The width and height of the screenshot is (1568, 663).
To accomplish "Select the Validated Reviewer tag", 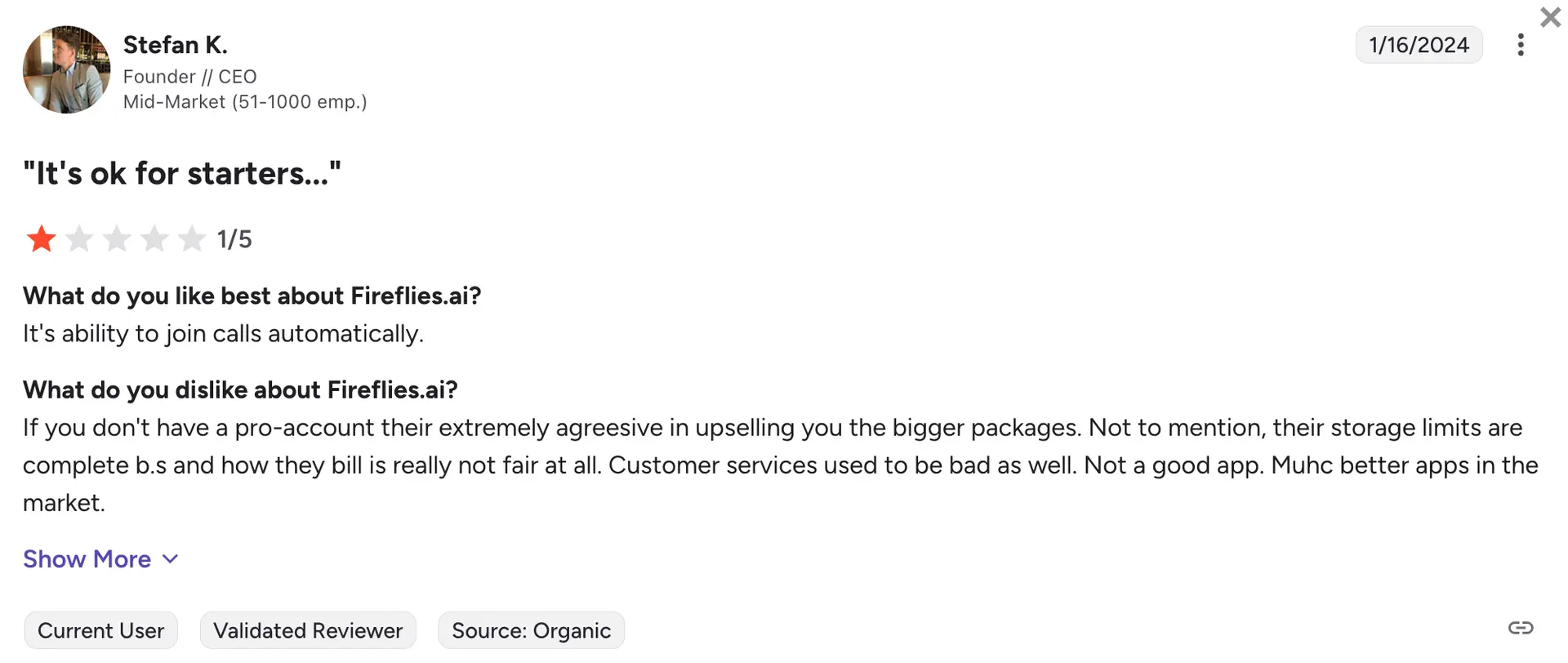I will click(x=308, y=630).
